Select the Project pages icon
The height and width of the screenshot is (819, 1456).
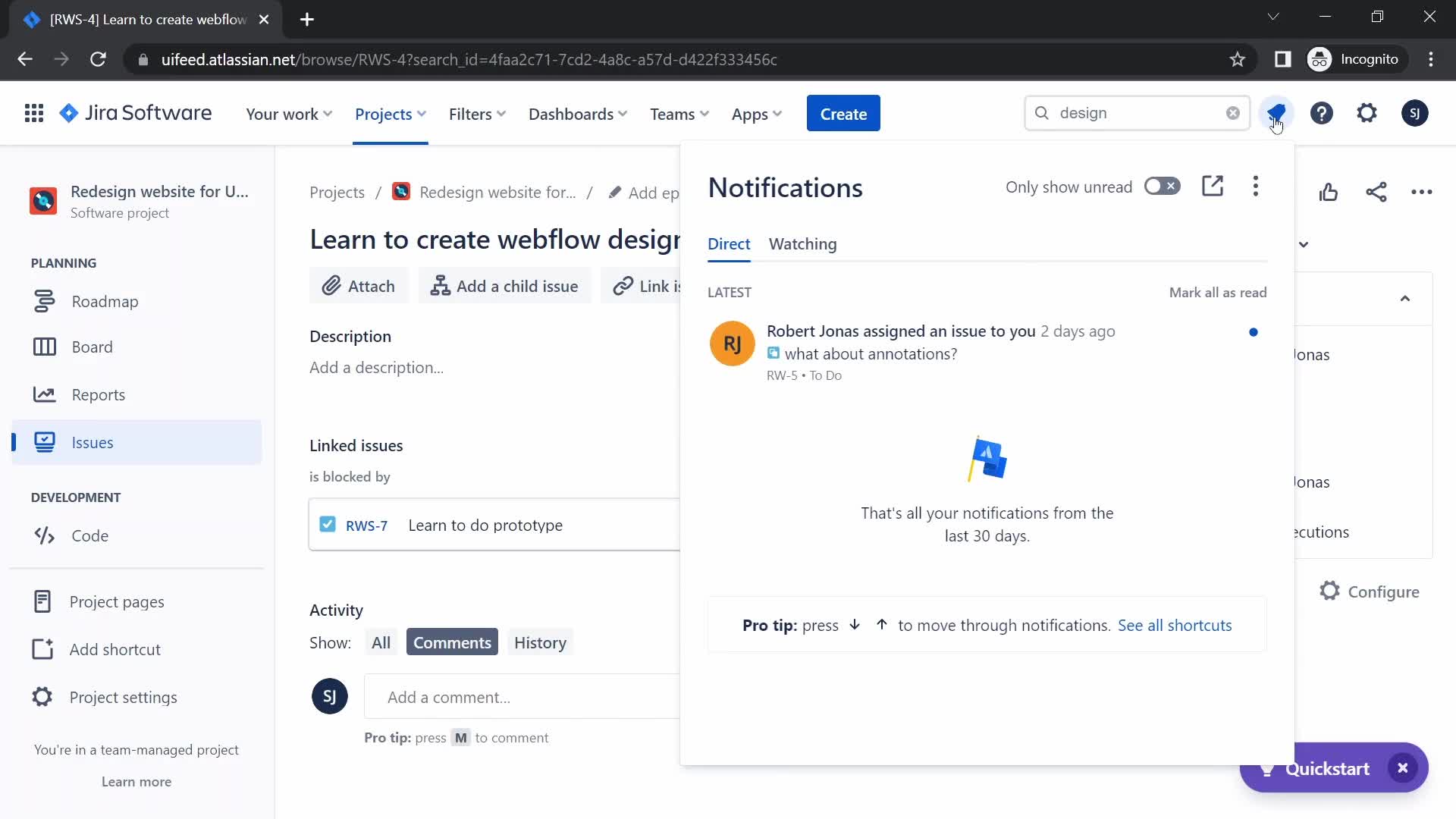41,601
